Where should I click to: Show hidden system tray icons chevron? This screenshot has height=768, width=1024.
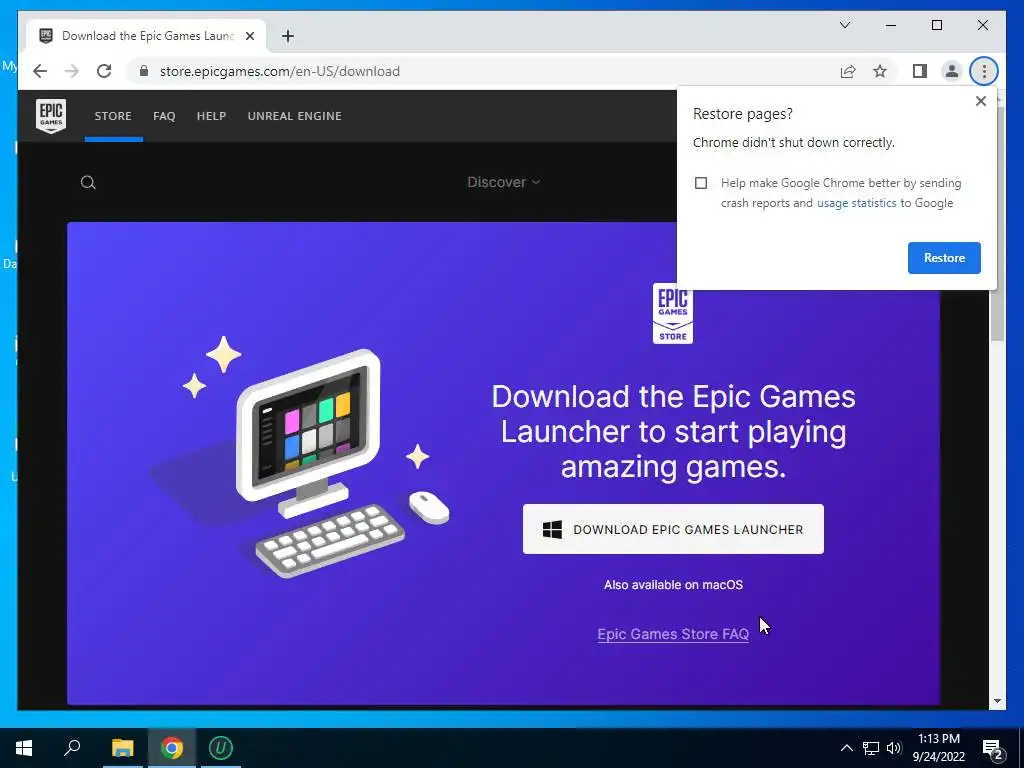846,748
